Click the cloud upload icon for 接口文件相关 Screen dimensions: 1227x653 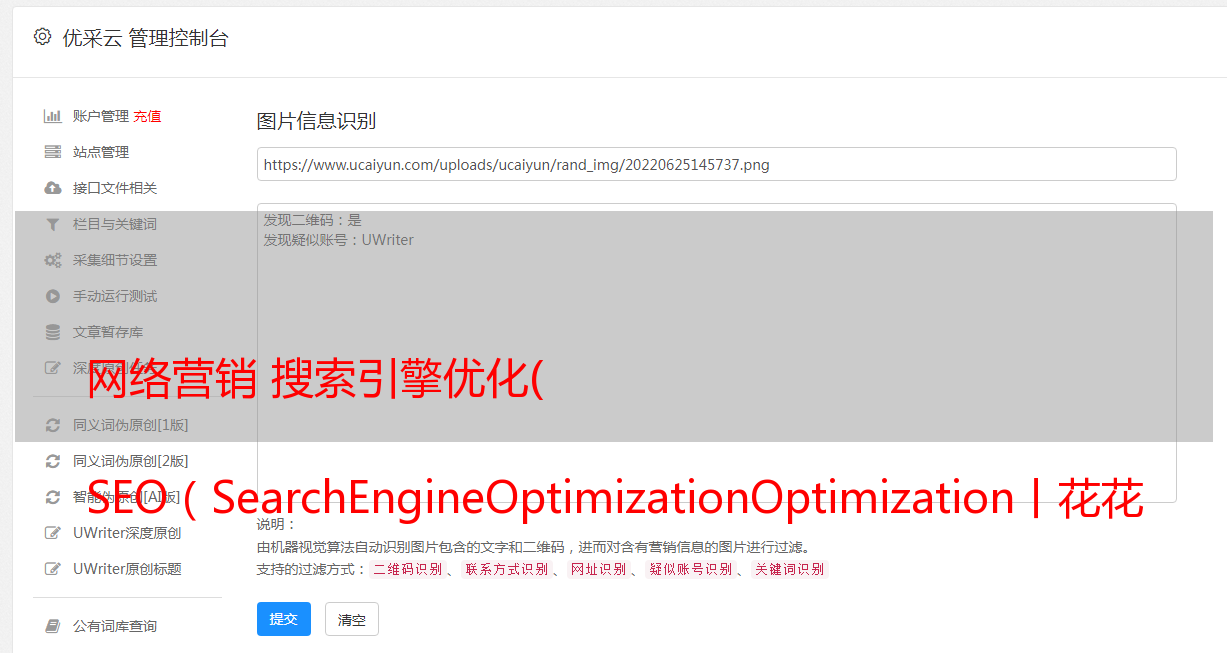click(x=53, y=188)
